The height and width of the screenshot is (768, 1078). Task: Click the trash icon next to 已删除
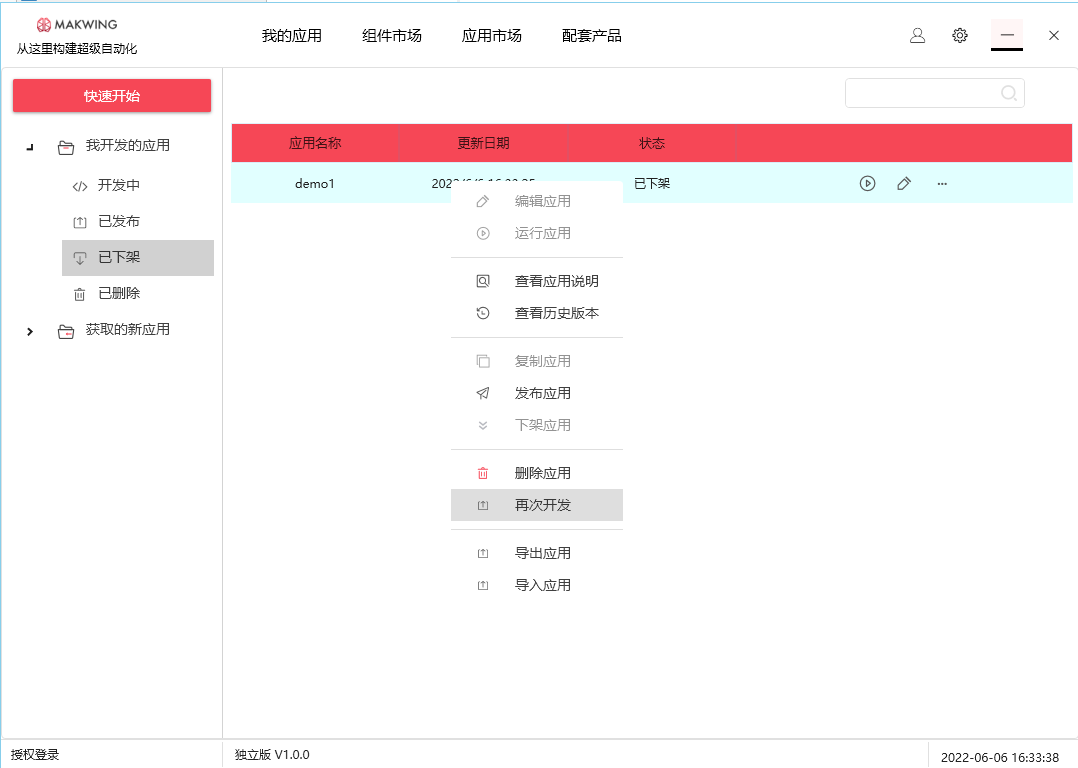coord(80,293)
